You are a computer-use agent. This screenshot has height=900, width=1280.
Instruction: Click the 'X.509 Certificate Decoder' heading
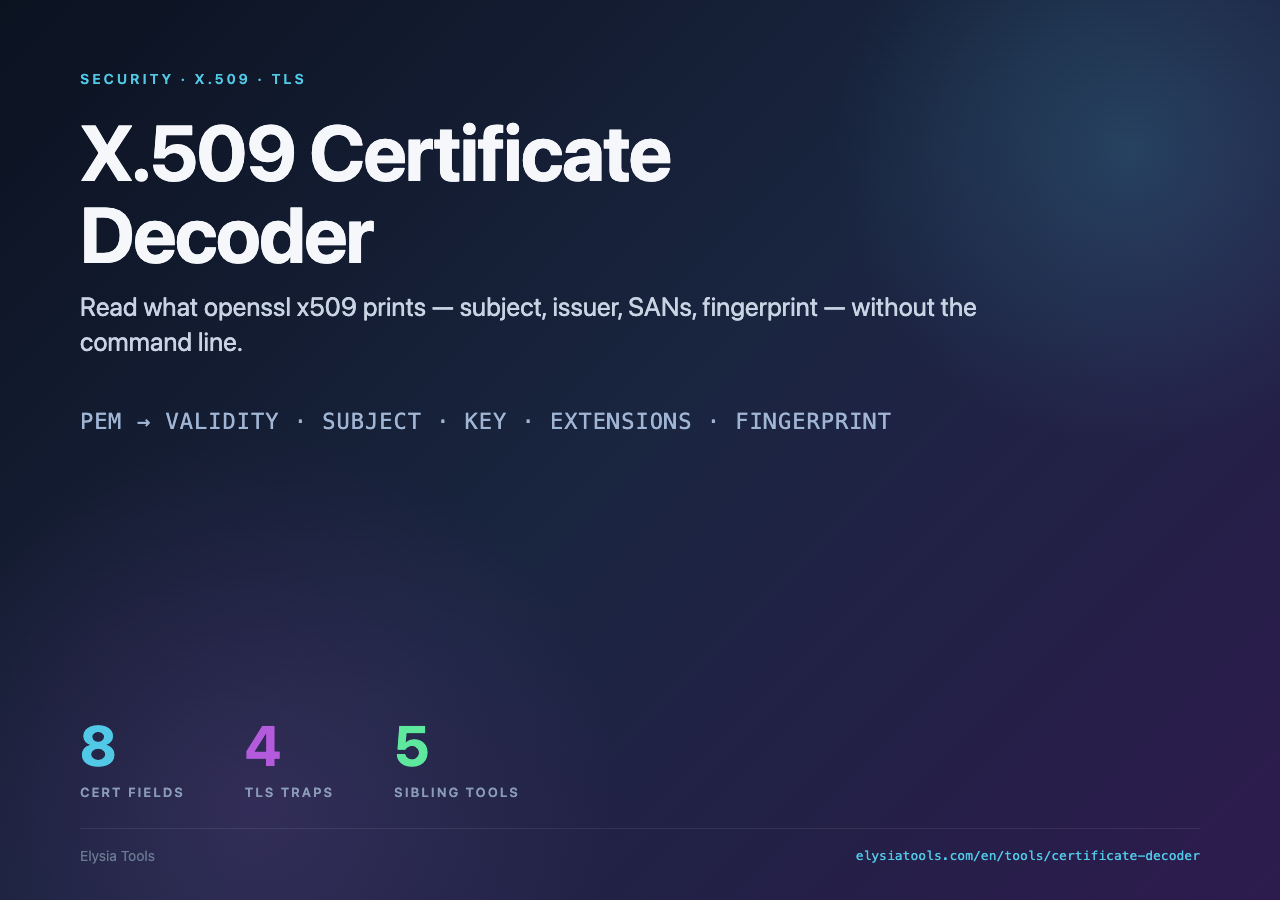coord(375,194)
